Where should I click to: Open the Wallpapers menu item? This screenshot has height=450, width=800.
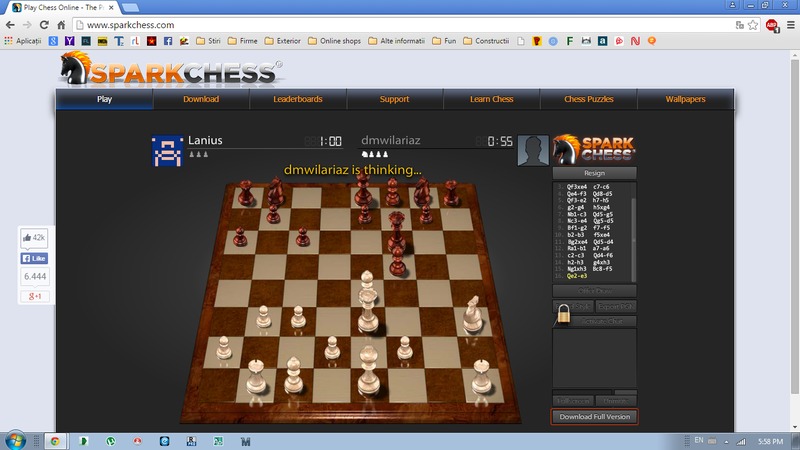(x=685, y=99)
